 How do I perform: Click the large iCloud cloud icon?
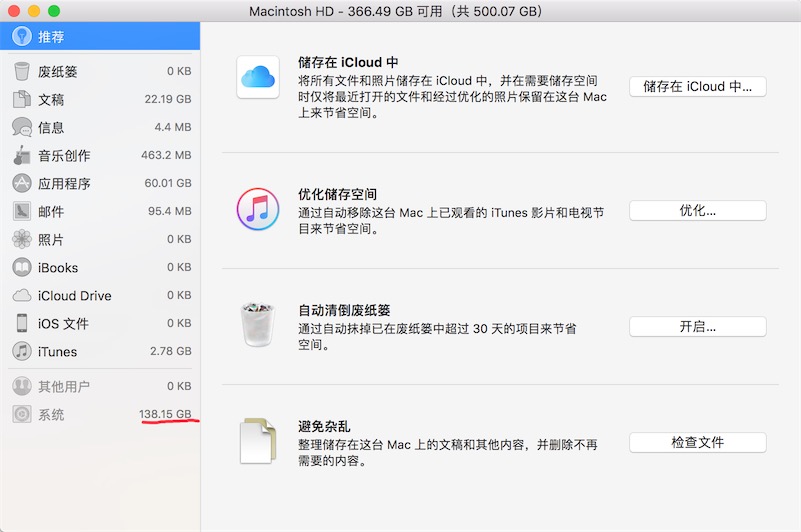[x=258, y=77]
